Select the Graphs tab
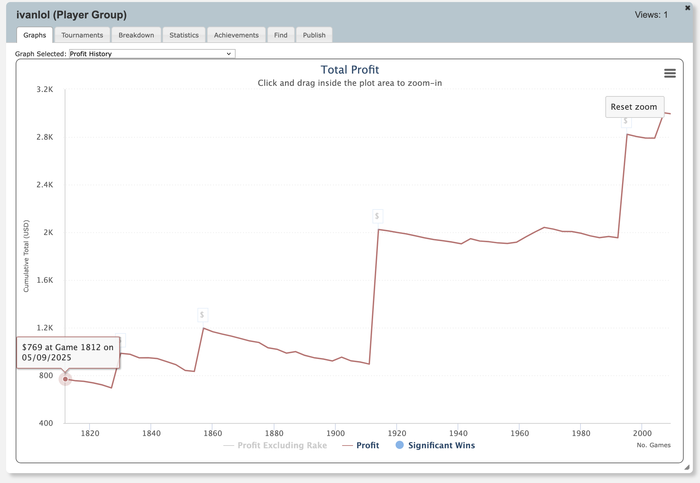700x483 pixels. 34,35
